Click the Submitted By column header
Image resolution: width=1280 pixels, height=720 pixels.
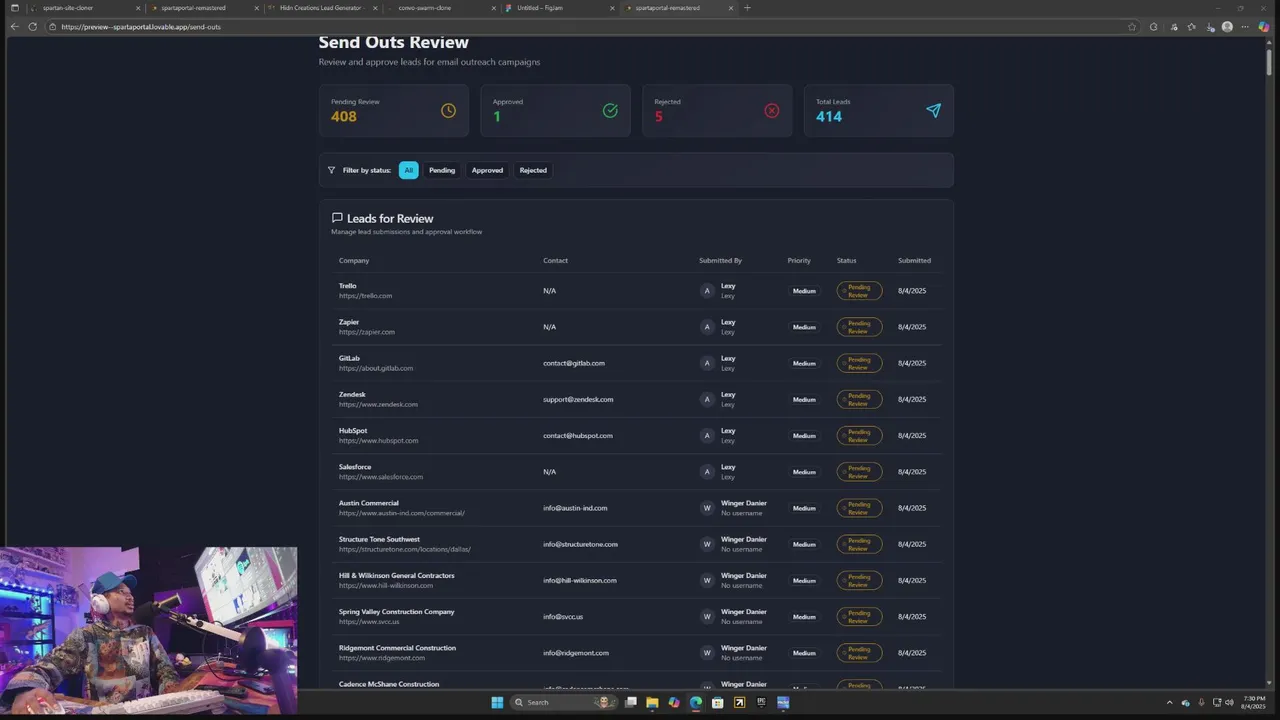[x=720, y=260]
